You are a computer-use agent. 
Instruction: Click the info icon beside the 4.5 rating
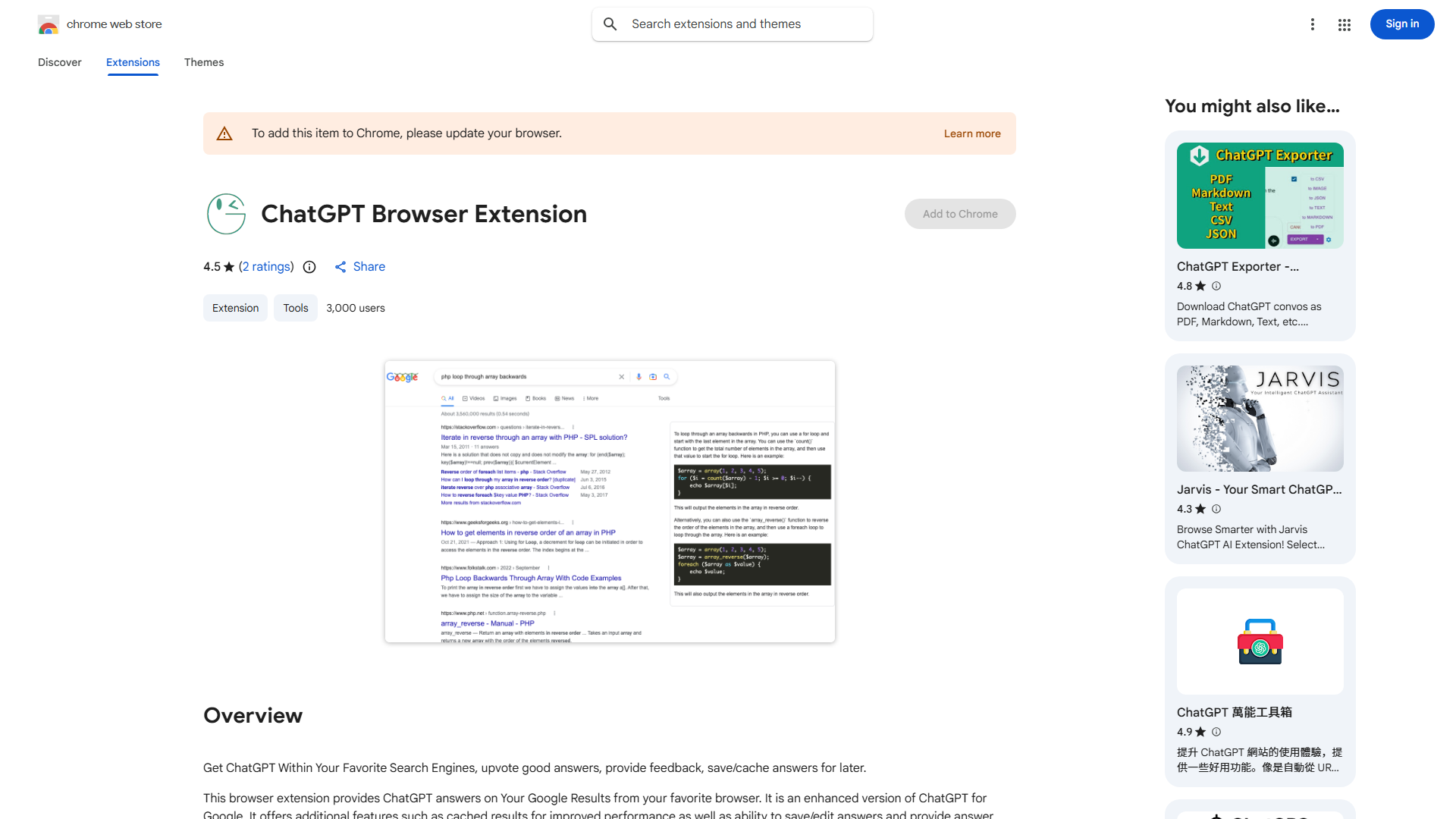tap(309, 267)
